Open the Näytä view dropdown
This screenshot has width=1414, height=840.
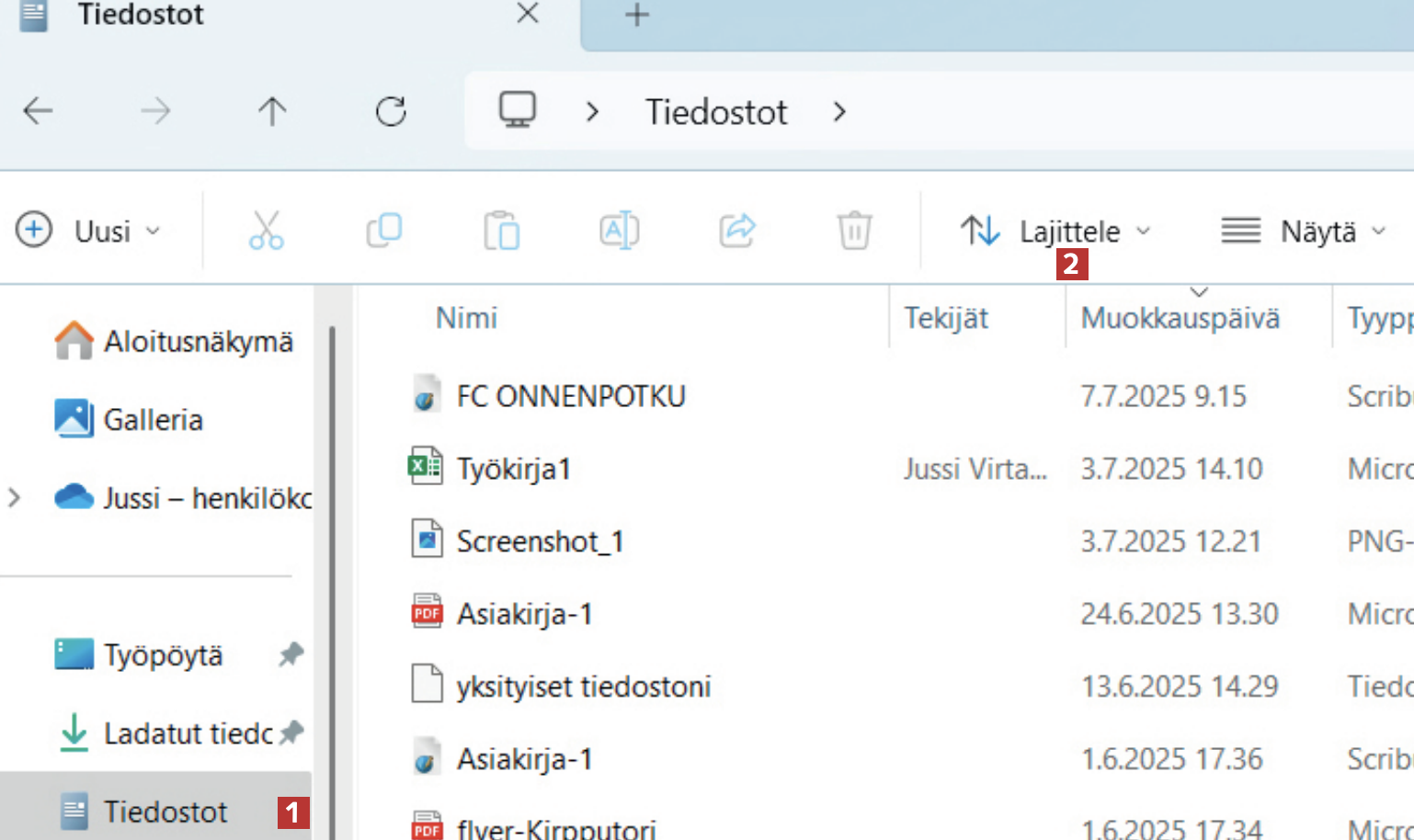1303,231
